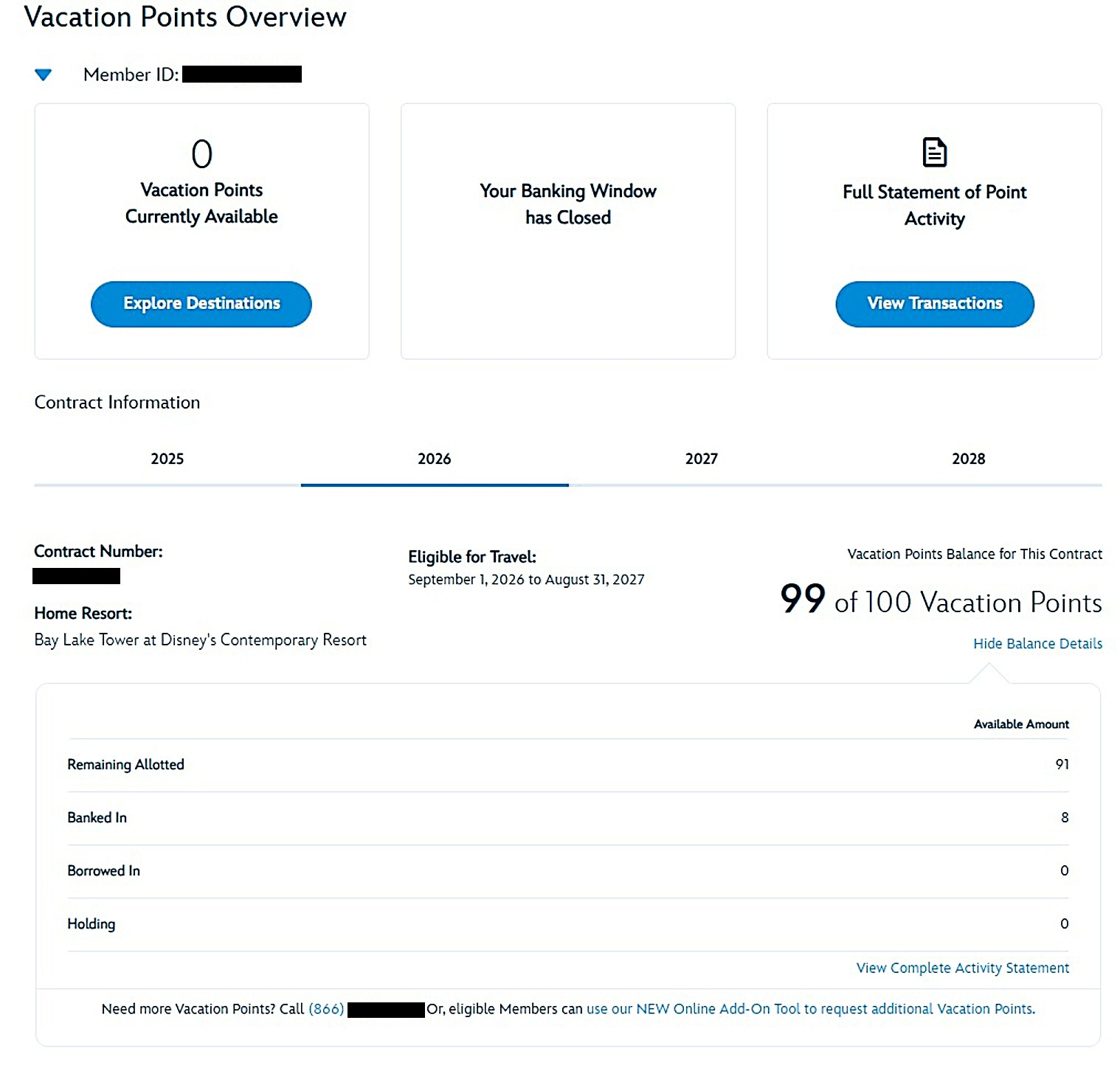
Task: Click the statement document icon
Action: tap(934, 153)
